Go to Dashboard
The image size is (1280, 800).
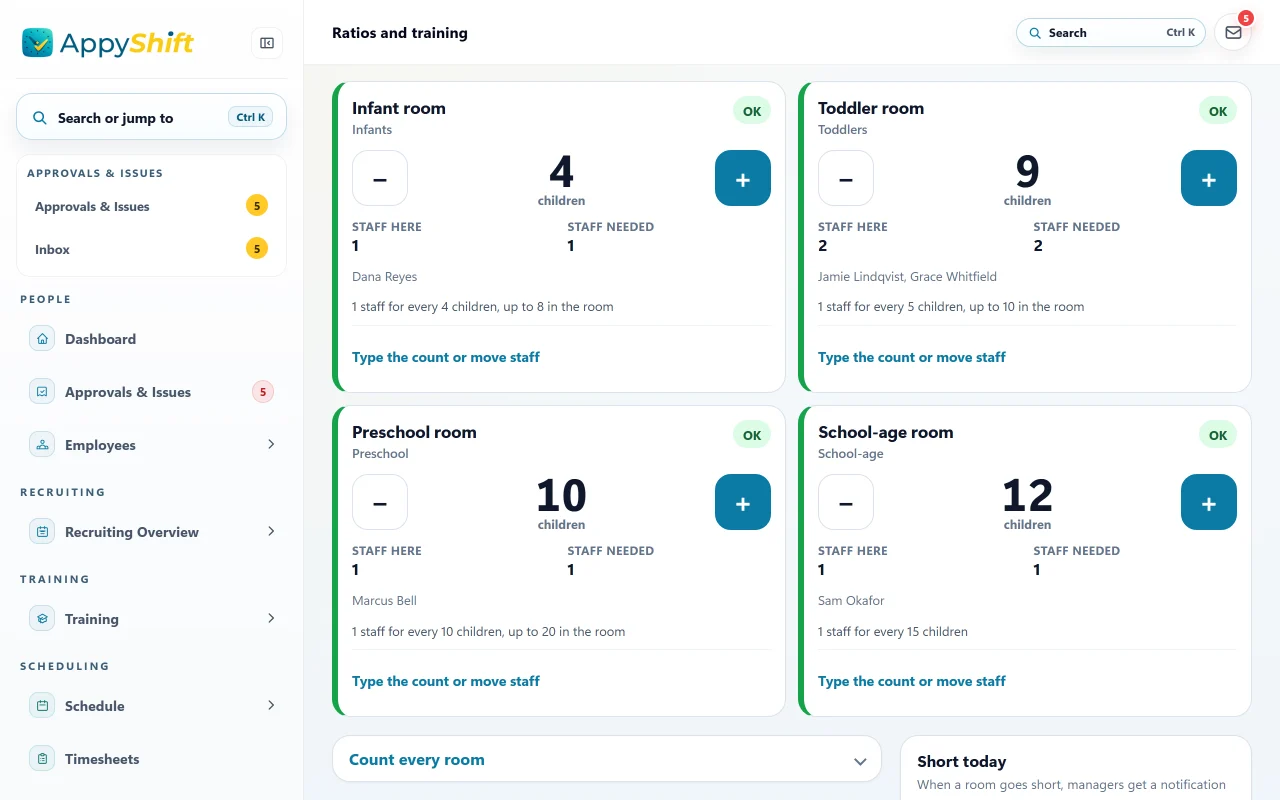tap(151, 339)
